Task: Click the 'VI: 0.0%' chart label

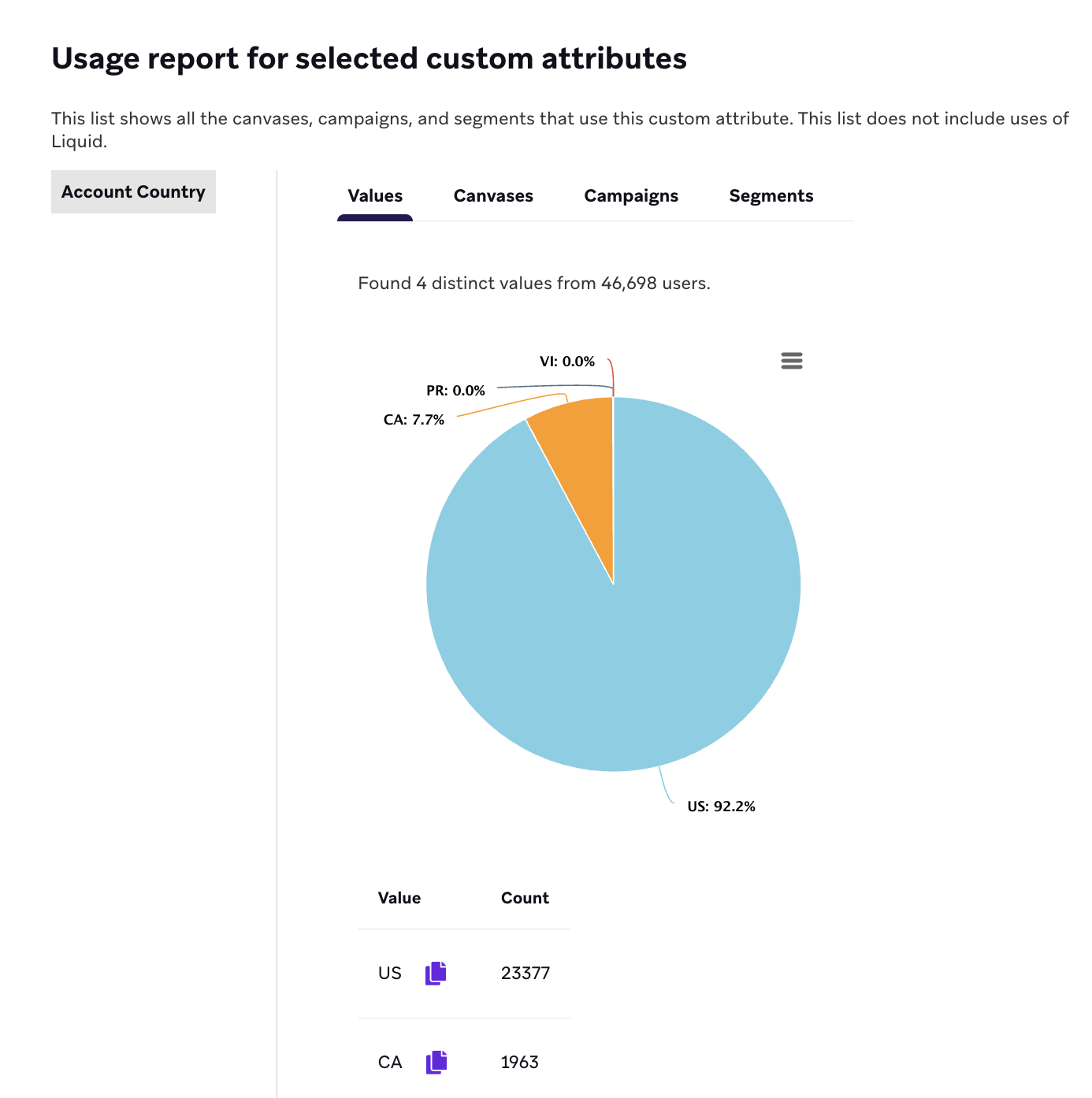Action: (566, 361)
